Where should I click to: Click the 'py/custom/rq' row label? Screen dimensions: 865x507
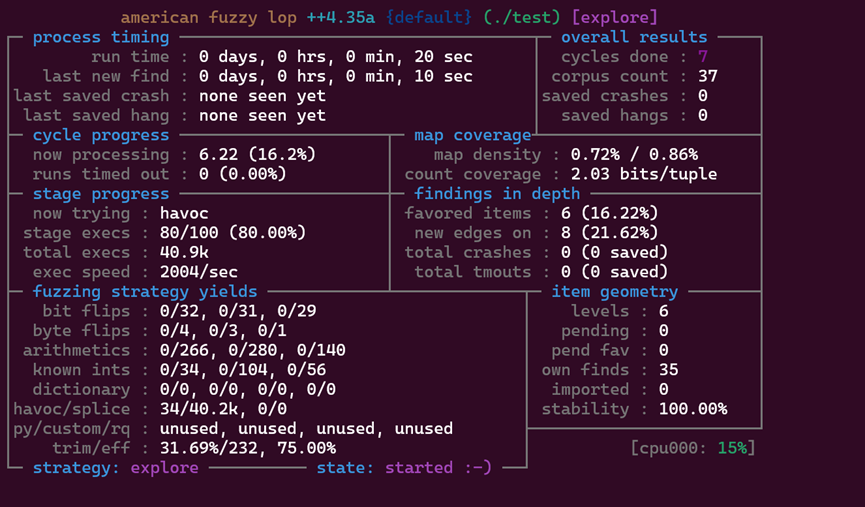(x=72, y=429)
